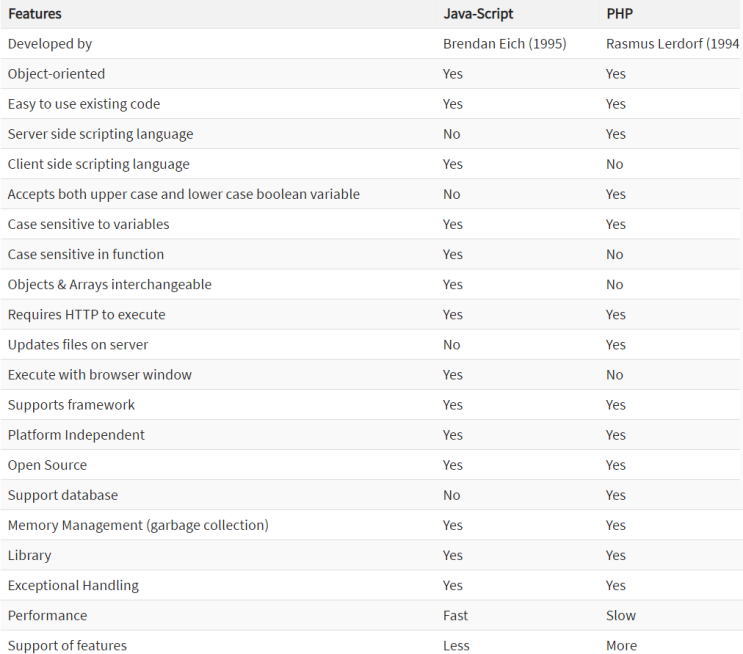
Task: Select the Rasmus Lerdorf cell
Action: click(672, 44)
